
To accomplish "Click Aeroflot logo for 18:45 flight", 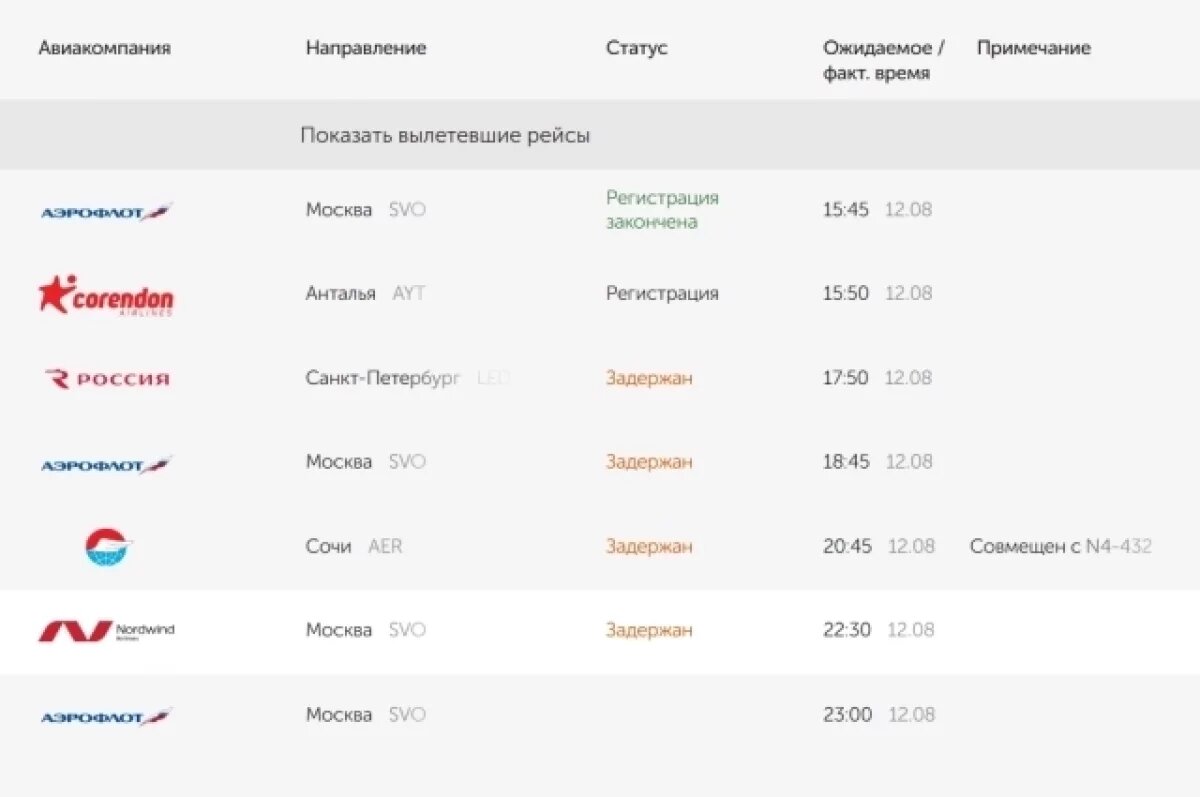I will click(x=106, y=464).
